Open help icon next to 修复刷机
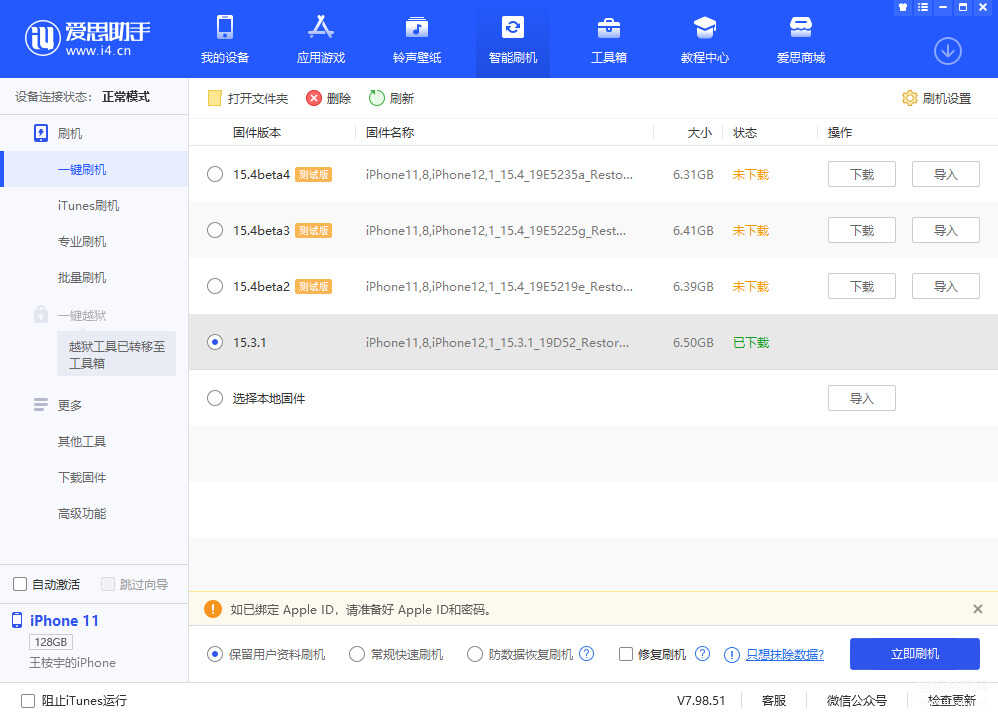 click(702, 654)
